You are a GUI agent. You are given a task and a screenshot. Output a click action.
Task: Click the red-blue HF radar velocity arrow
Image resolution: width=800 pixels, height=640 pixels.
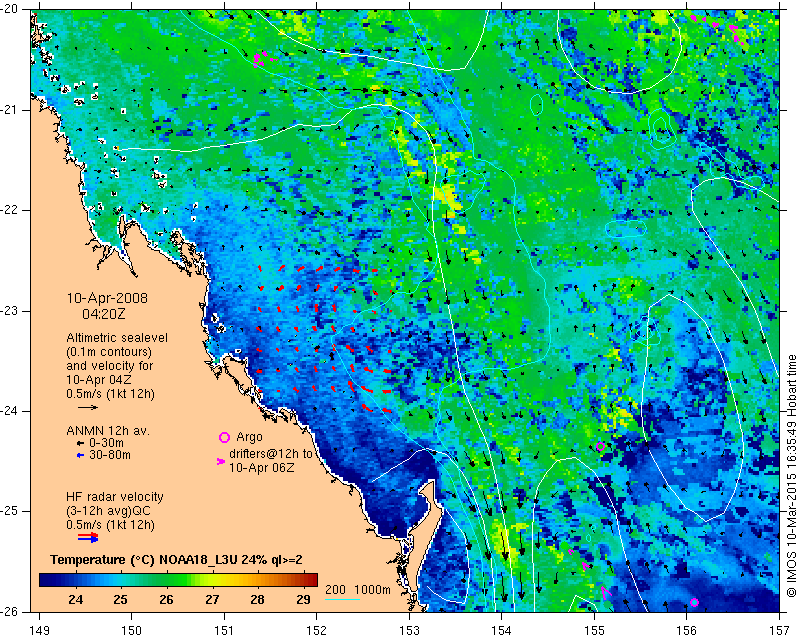[88, 537]
